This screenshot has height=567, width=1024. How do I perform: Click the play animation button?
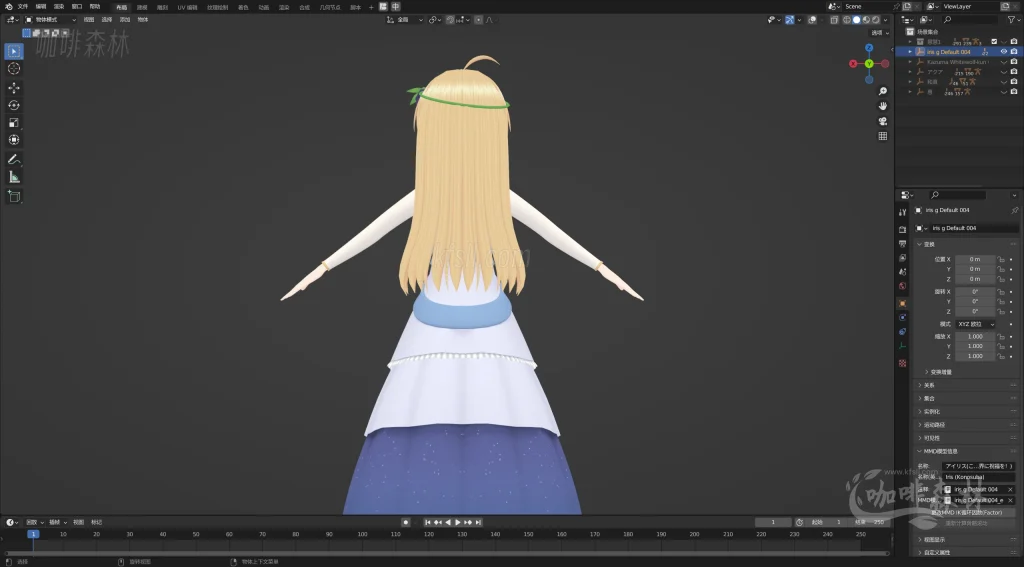[x=457, y=523]
